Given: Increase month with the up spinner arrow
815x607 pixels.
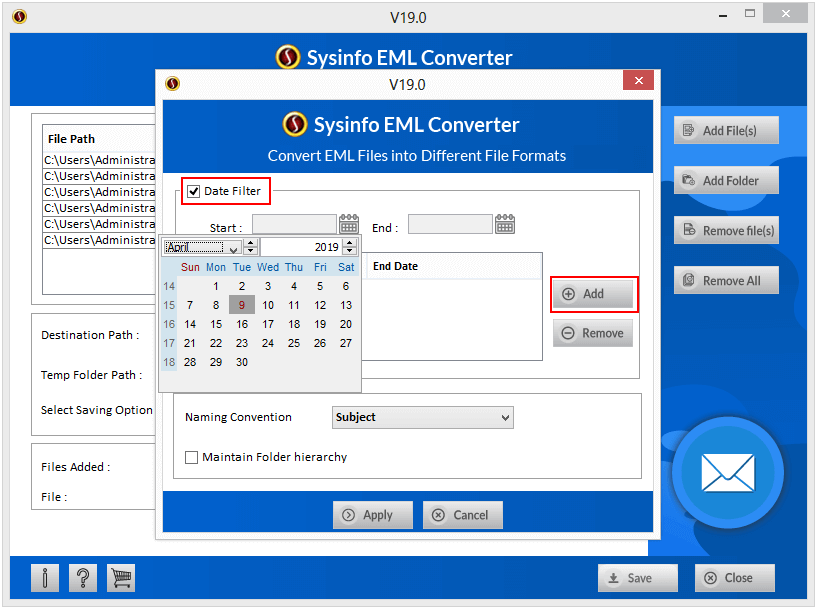Looking at the screenshot, I should [x=251, y=243].
